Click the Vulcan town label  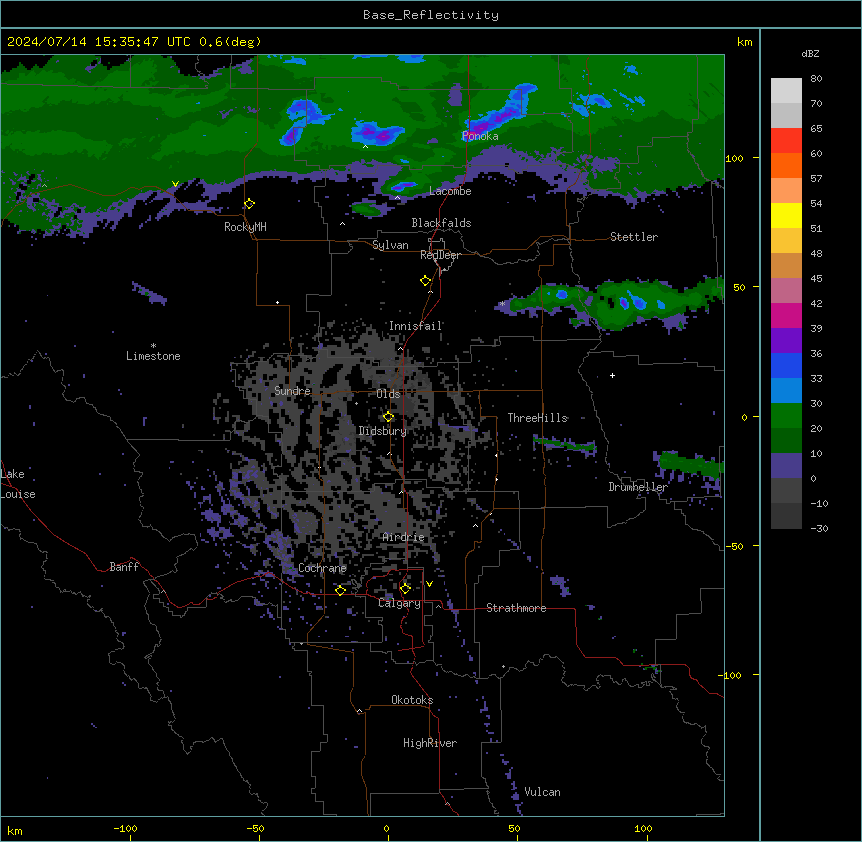(543, 792)
